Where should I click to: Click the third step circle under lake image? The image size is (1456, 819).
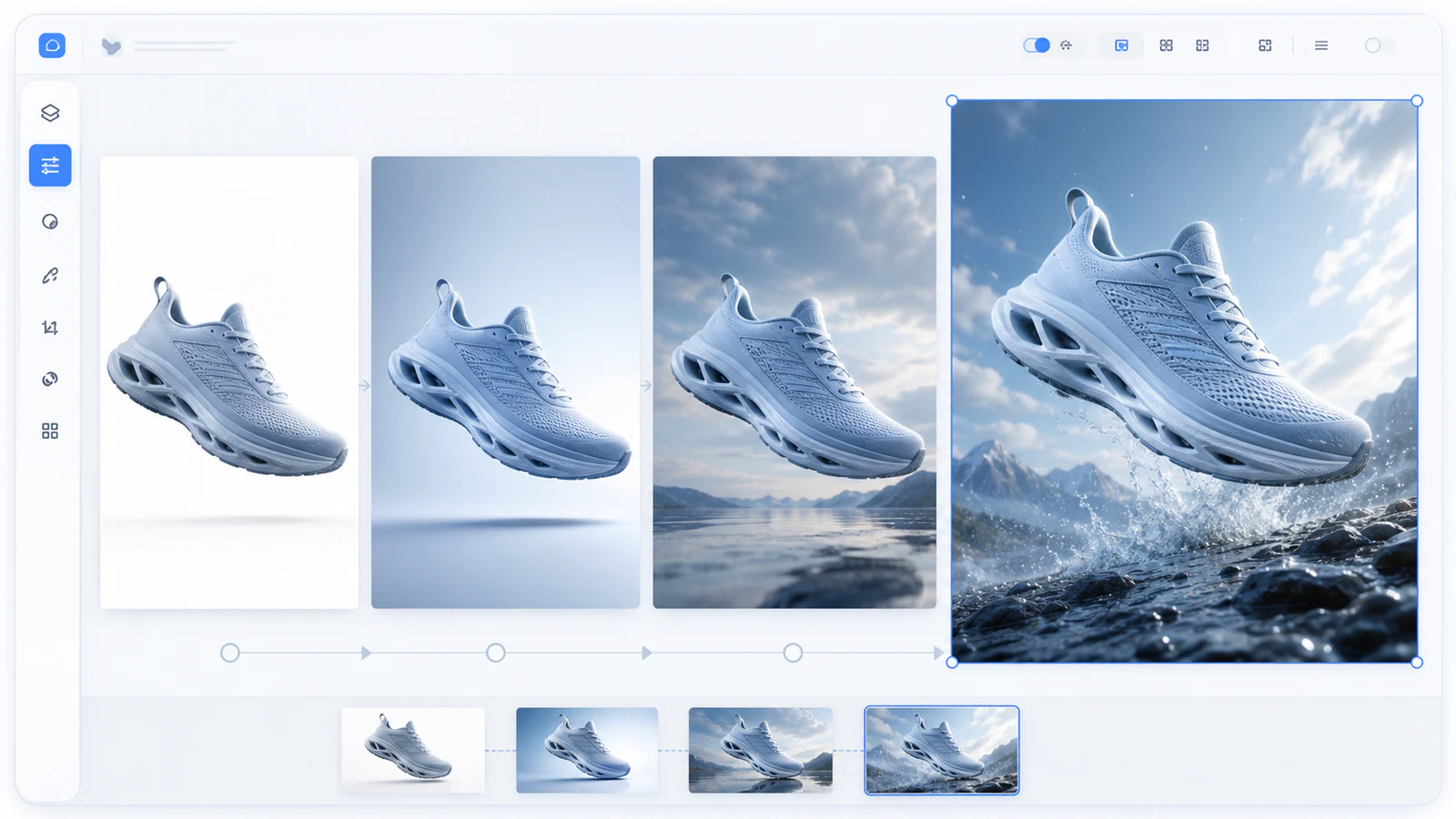[794, 652]
